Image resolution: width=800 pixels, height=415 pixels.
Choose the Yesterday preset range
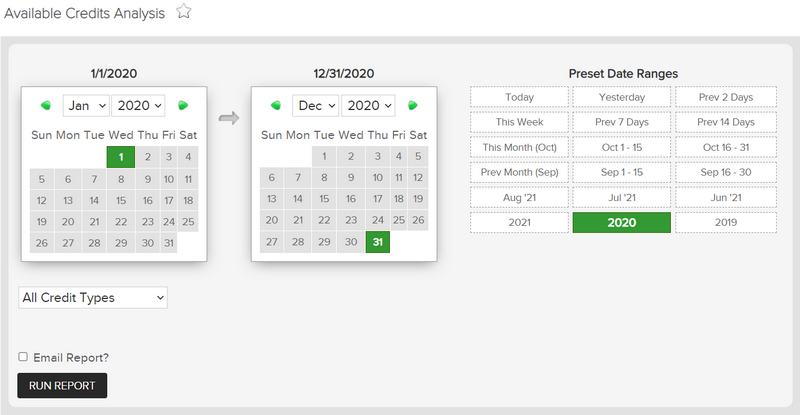[621, 97]
